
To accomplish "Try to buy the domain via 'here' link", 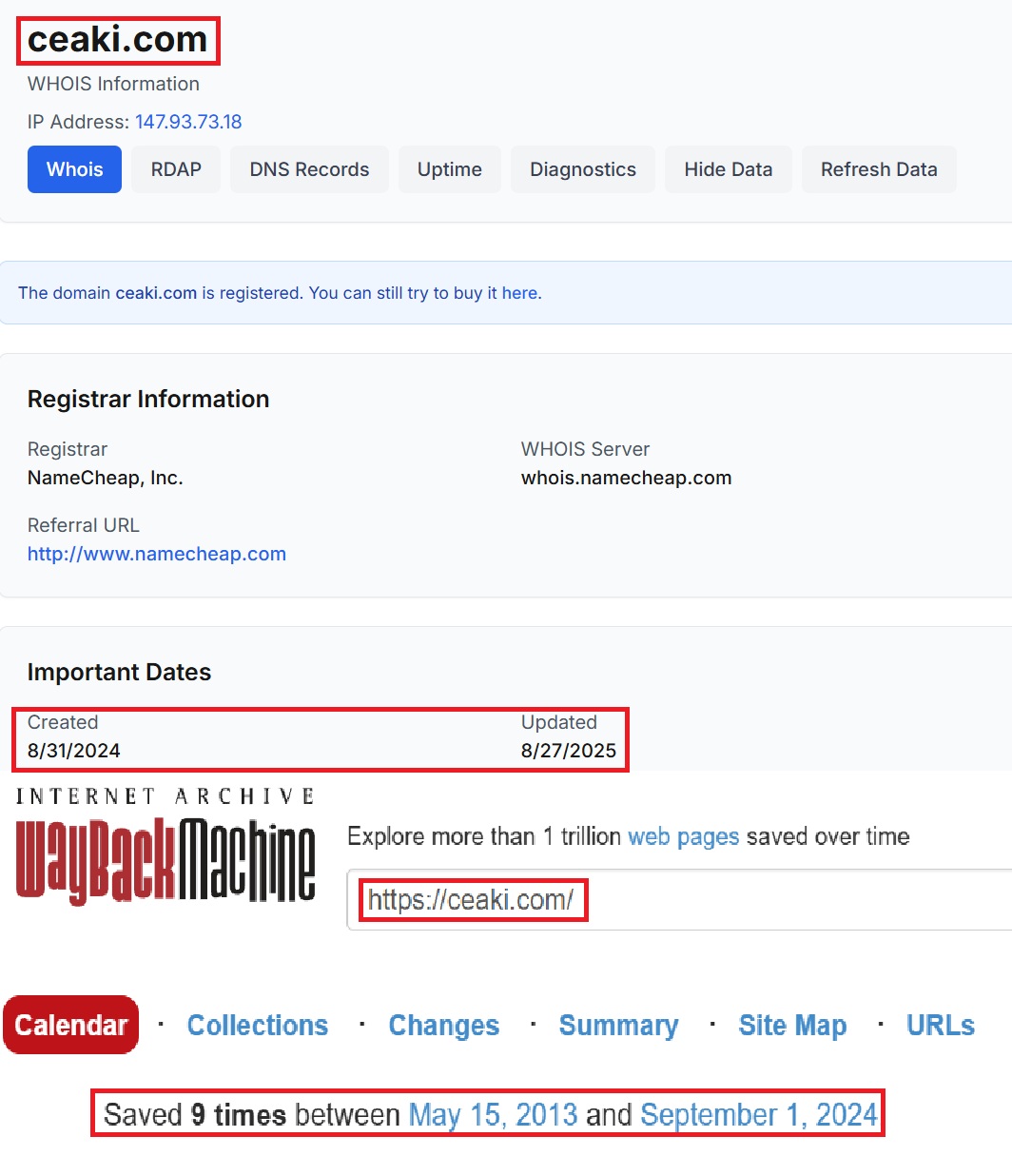I will 519,293.
